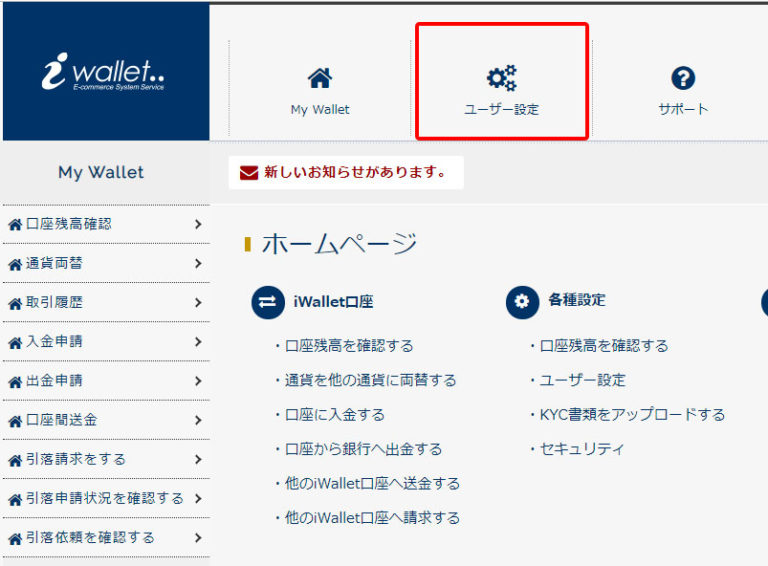768x566 pixels.
Task: Expand the 引落依頼を確認する chevron arrow
Action: tap(198, 538)
